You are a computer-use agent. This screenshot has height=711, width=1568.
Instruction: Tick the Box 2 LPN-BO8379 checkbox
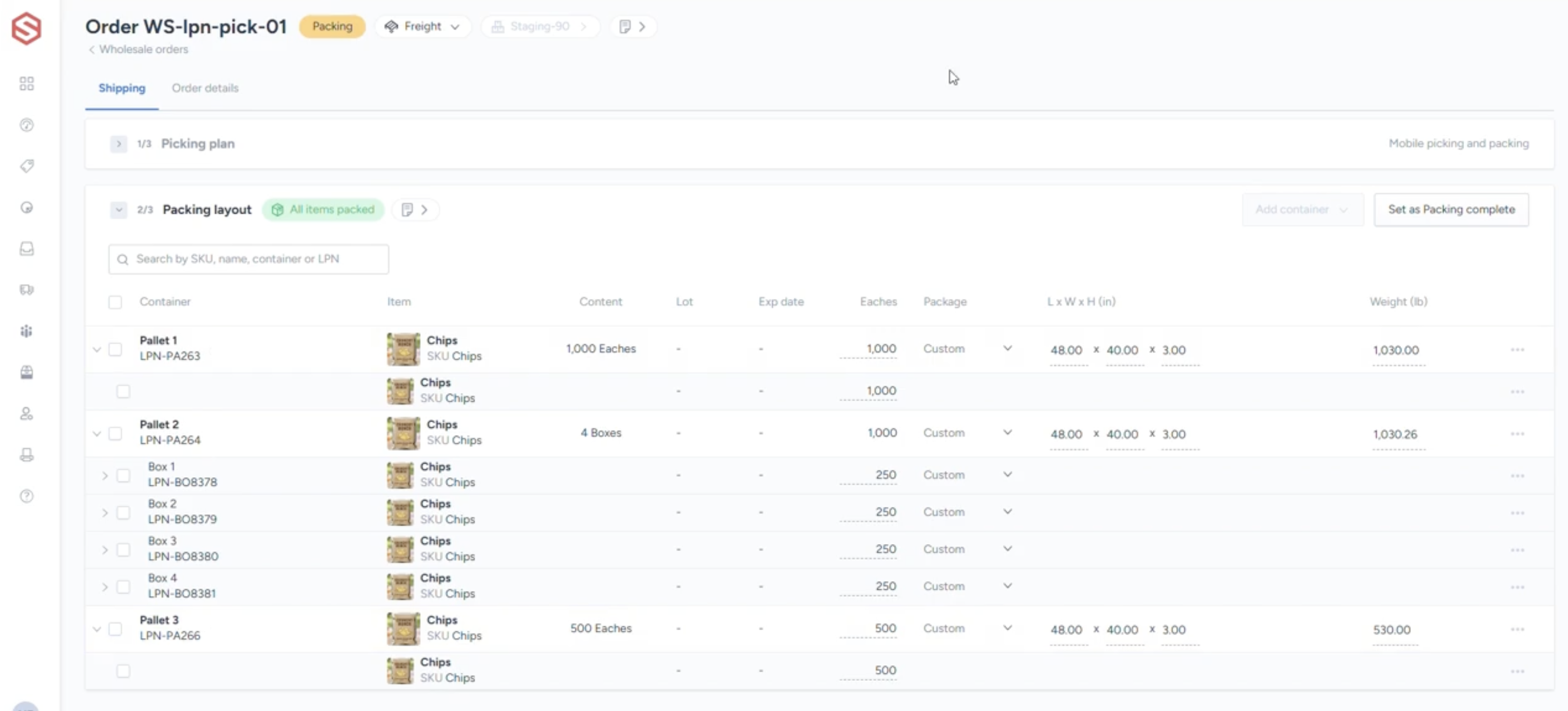tap(123, 513)
